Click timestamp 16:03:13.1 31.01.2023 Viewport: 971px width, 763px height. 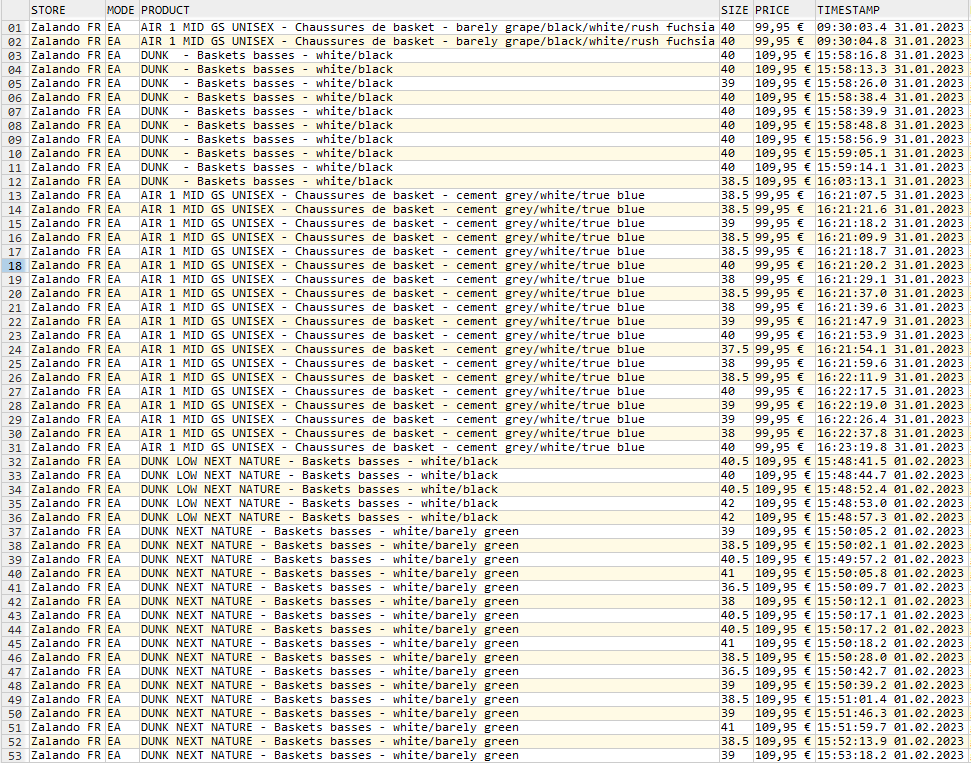point(890,181)
